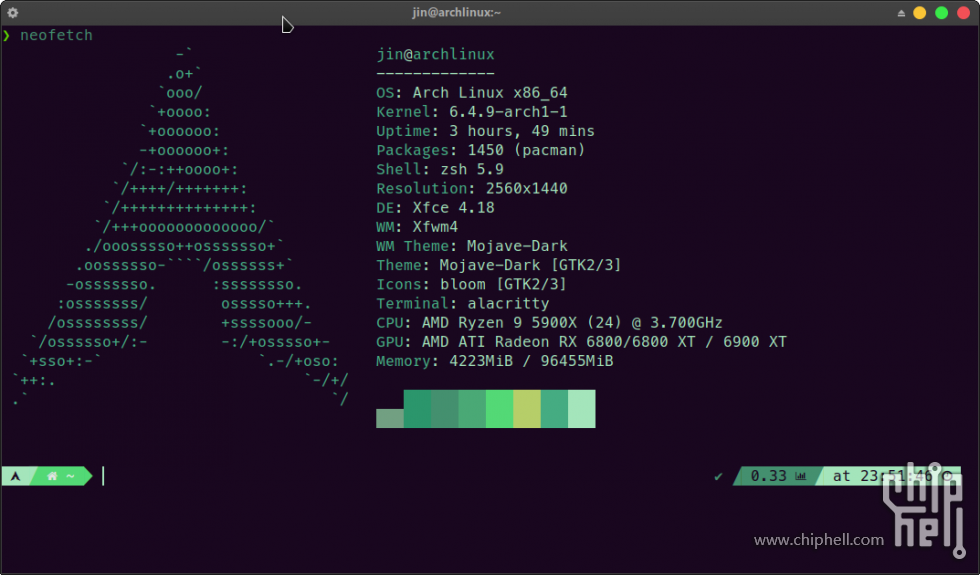Image resolution: width=980 pixels, height=575 pixels.
Task: Click the green maximize button
Action: point(942,13)
